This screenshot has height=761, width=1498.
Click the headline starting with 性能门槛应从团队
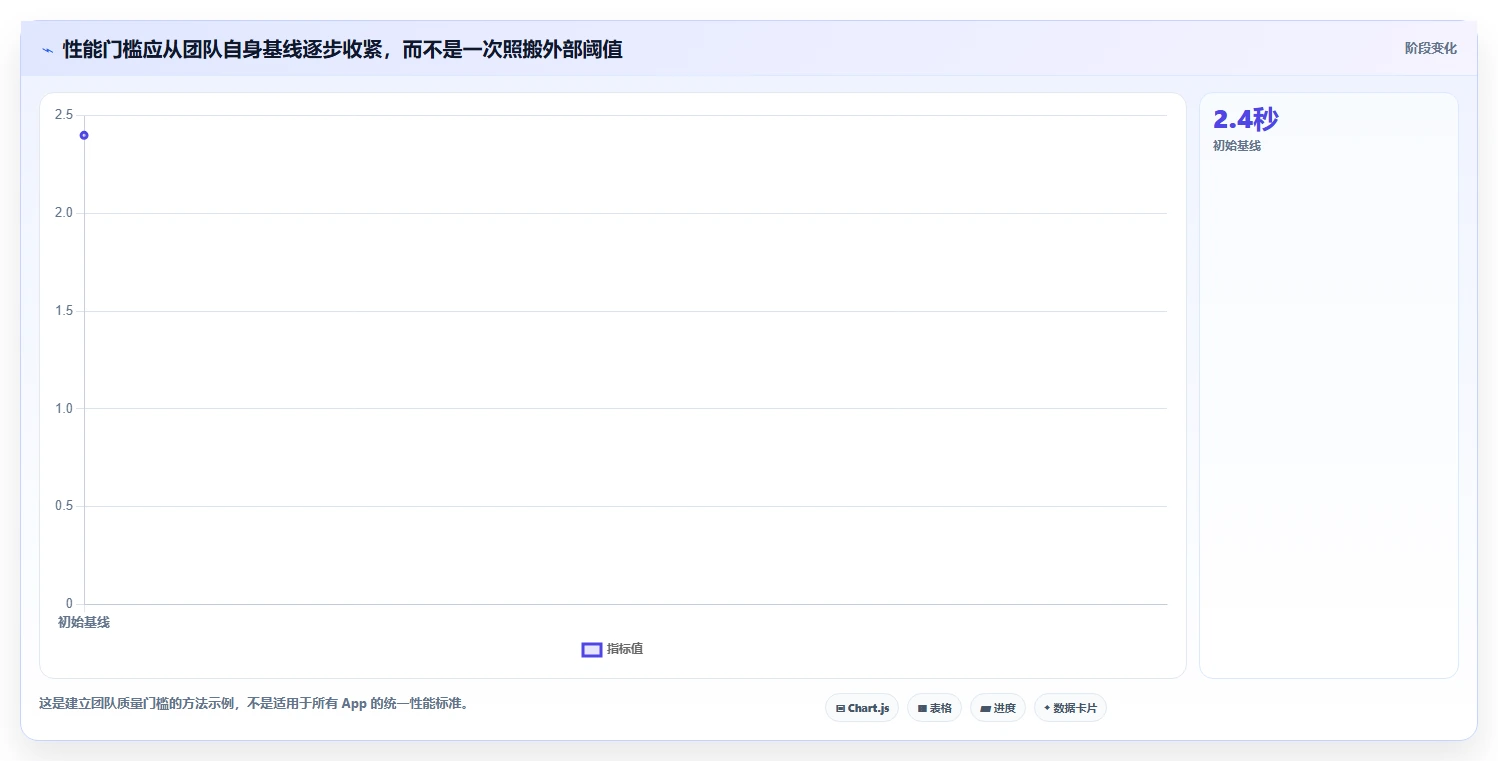[343, 49]
